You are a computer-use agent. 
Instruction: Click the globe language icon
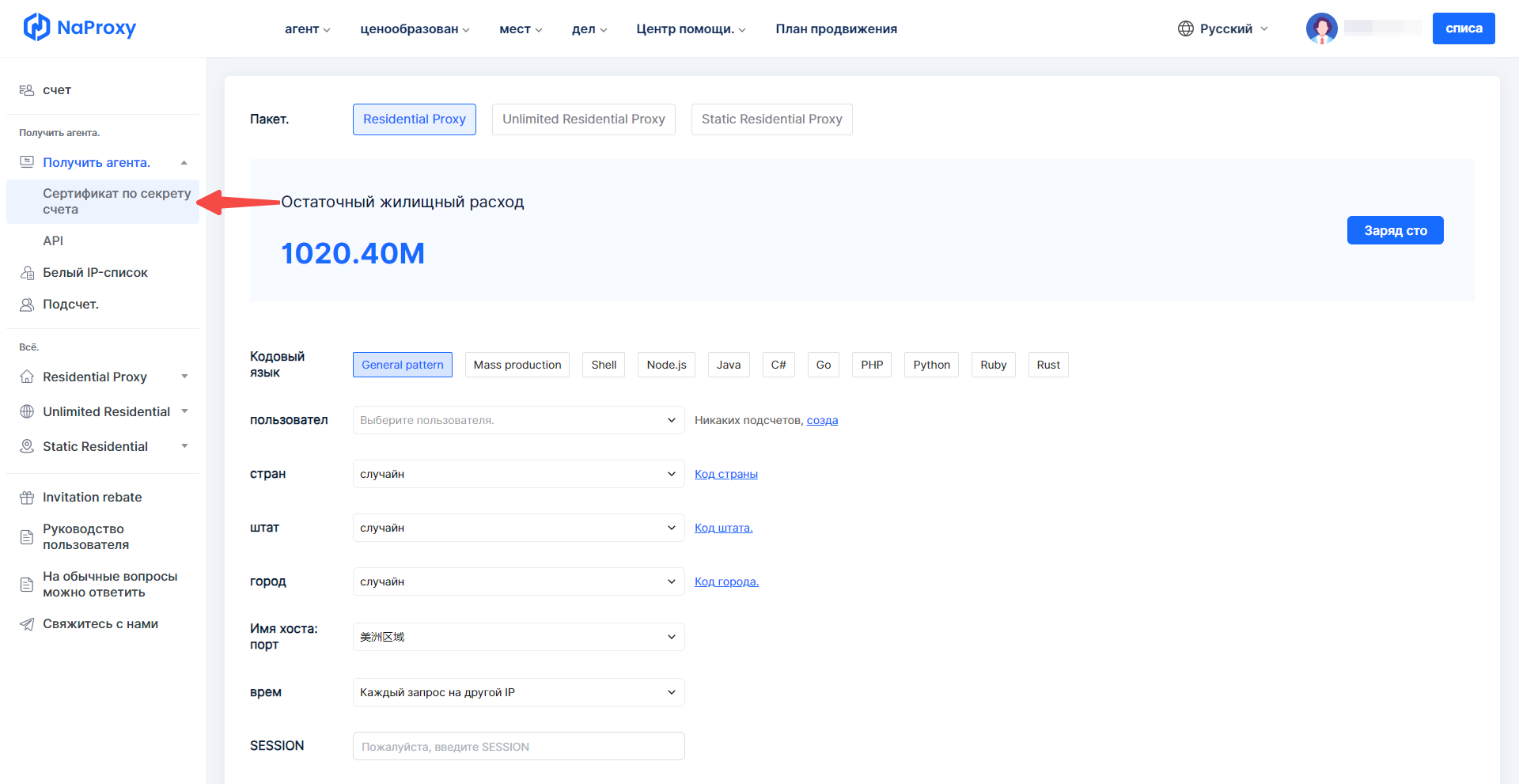coord(1185,28)
